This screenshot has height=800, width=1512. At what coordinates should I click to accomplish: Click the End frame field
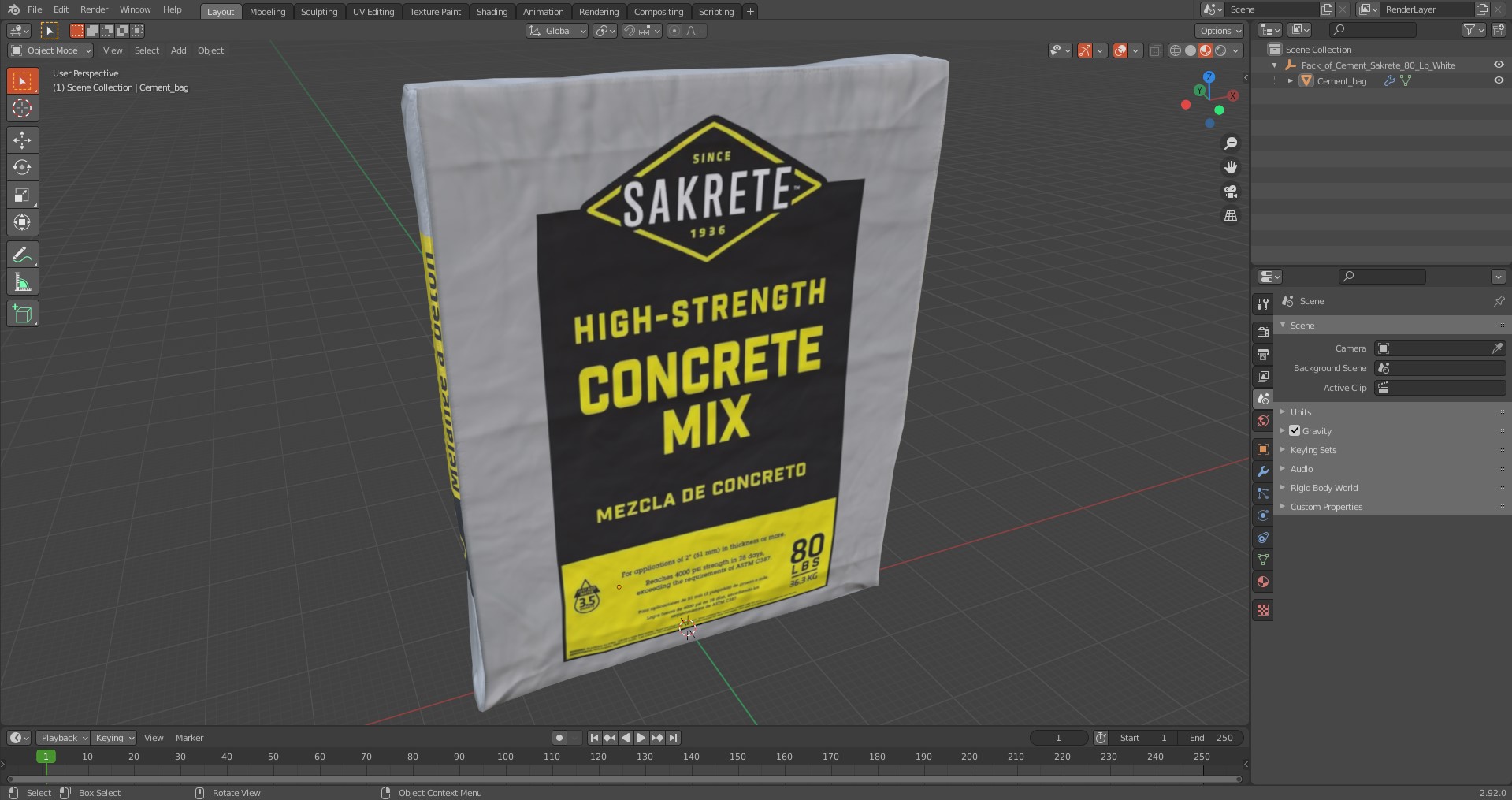(x=1211, y=738)
